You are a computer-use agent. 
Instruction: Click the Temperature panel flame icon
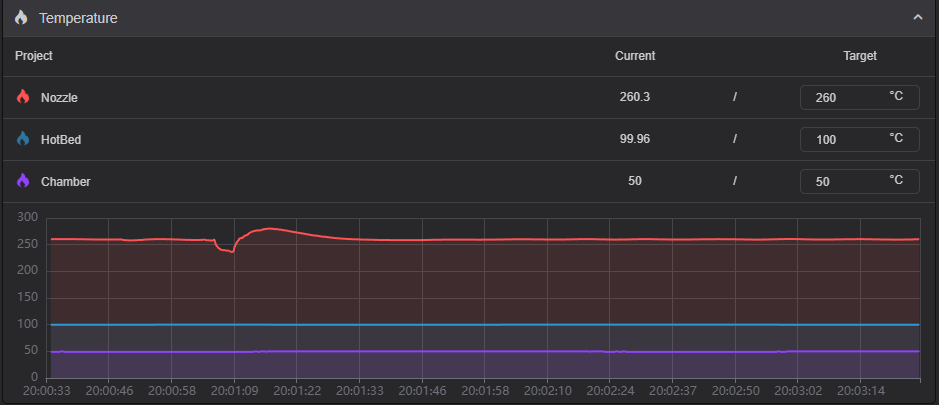coord(21,18)
